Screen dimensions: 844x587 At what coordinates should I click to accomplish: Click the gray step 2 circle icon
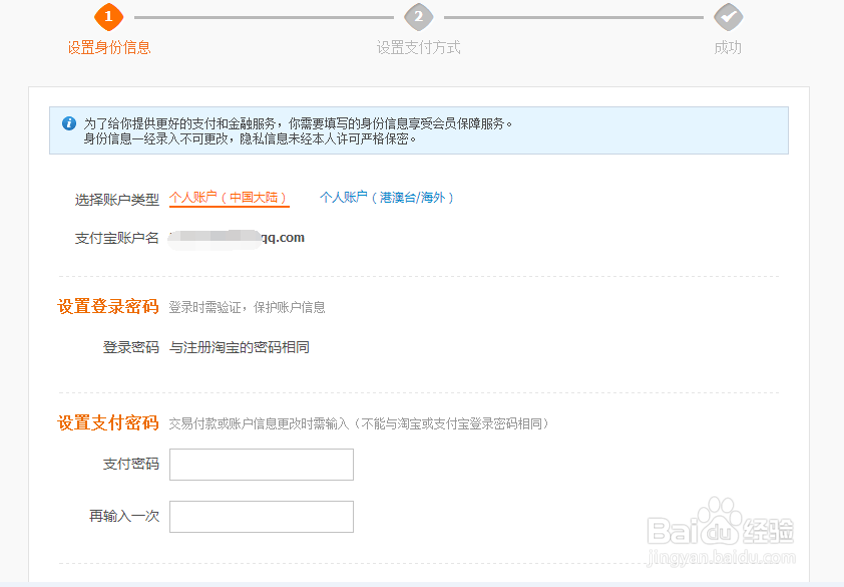[x=419, y=17]
